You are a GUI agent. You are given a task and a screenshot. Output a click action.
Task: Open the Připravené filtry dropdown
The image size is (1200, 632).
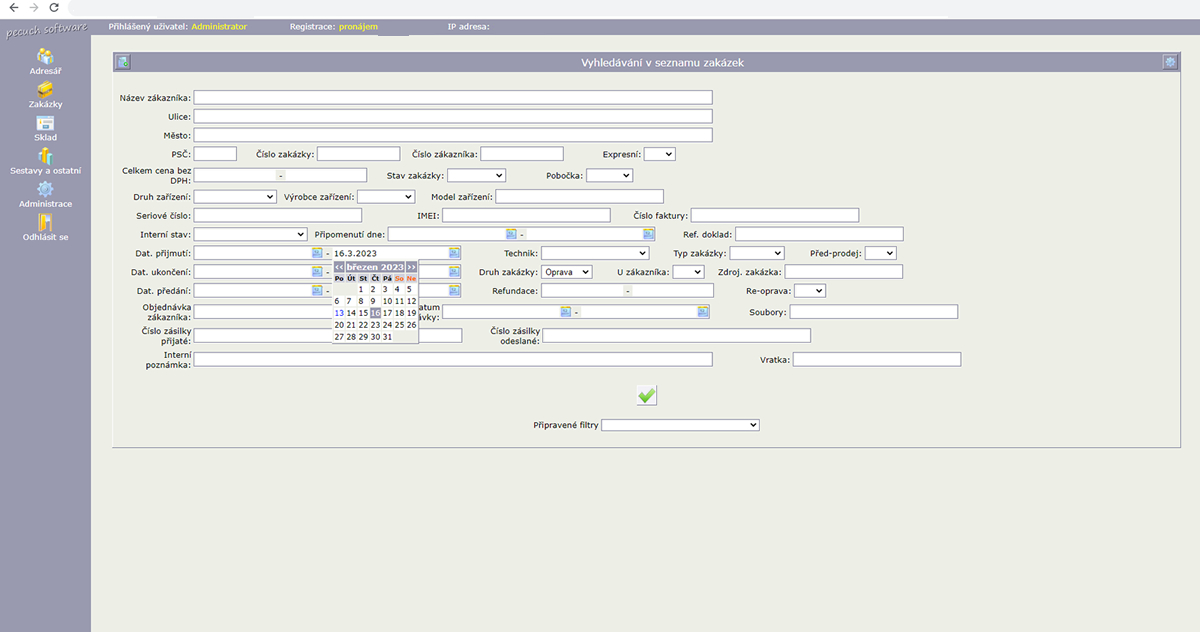pyautogui.click(x=681, y=425)
